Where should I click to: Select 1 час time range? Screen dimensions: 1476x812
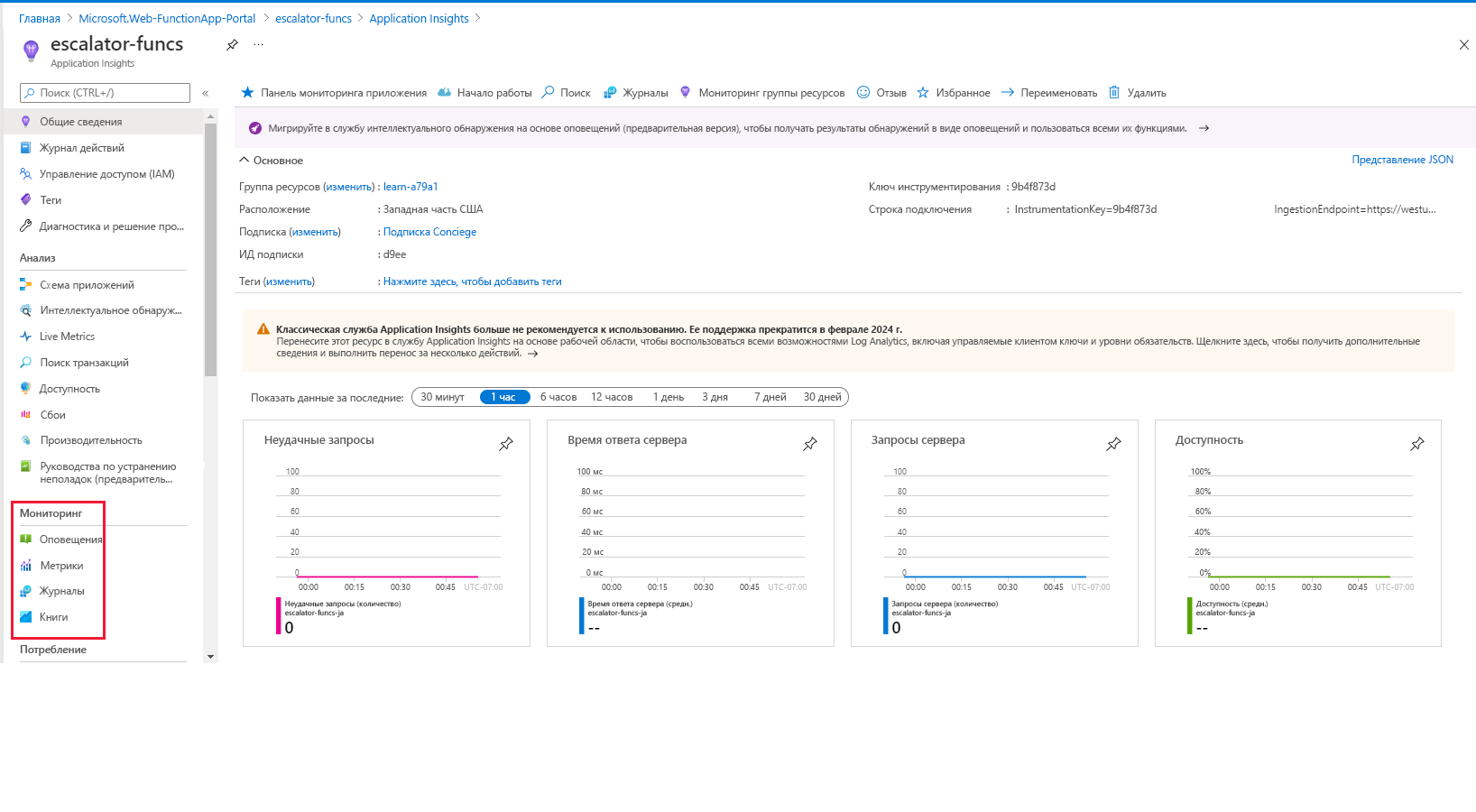point(504,397)
